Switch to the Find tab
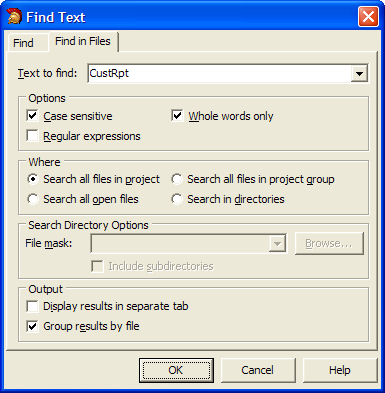The height and width of the screenshot is (393, 385). (x=23, y=43)
